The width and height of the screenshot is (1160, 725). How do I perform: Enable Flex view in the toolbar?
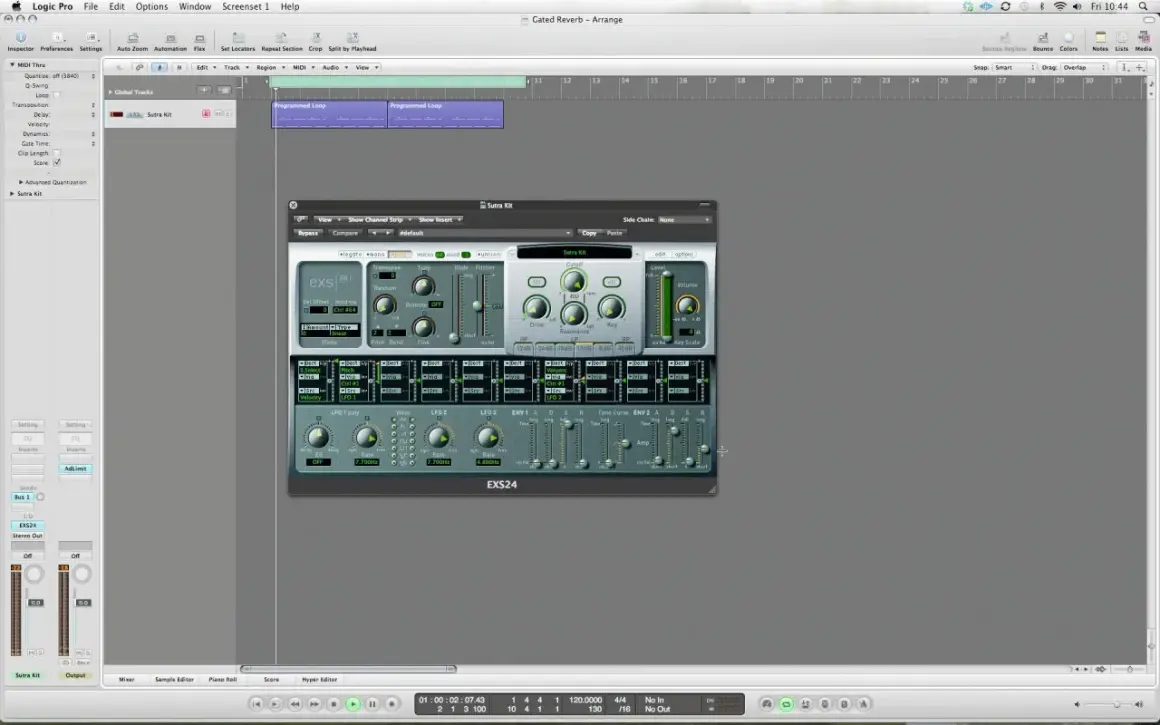point(200,41)
